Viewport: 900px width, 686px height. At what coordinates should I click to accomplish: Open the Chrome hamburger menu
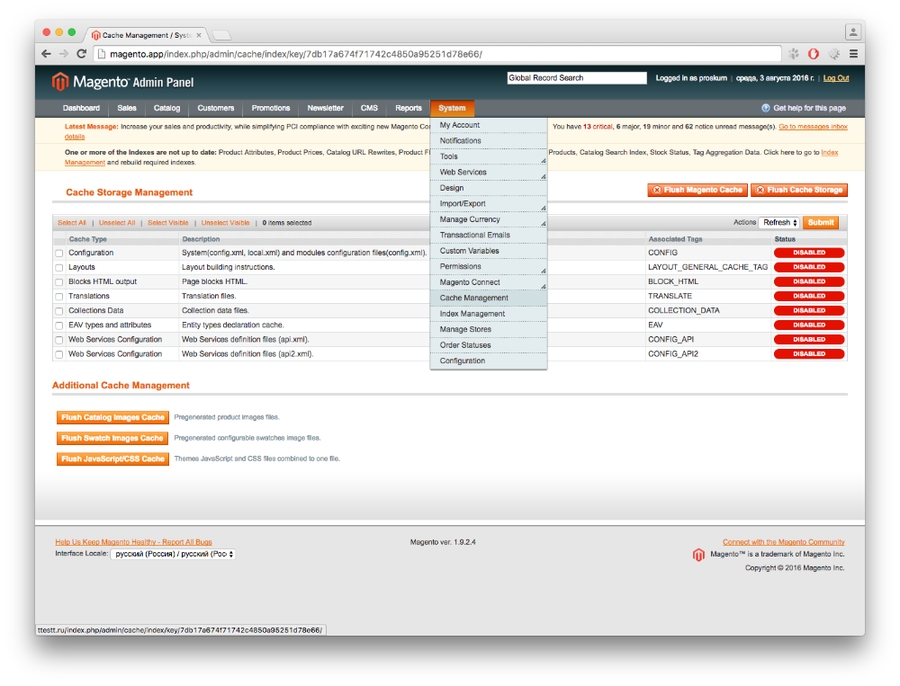[x=853, y=54]
